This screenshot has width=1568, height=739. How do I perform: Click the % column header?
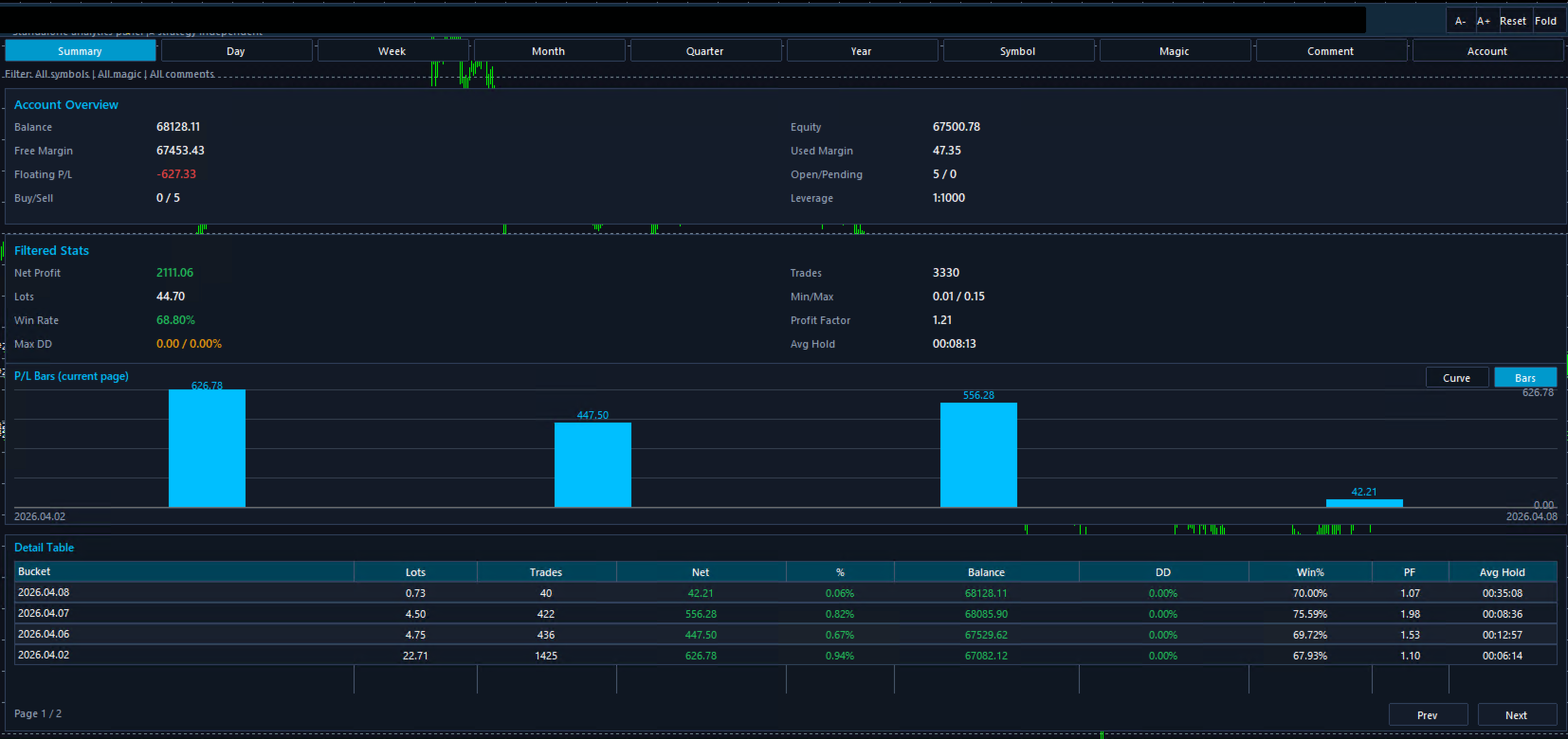tap(840, 571)
